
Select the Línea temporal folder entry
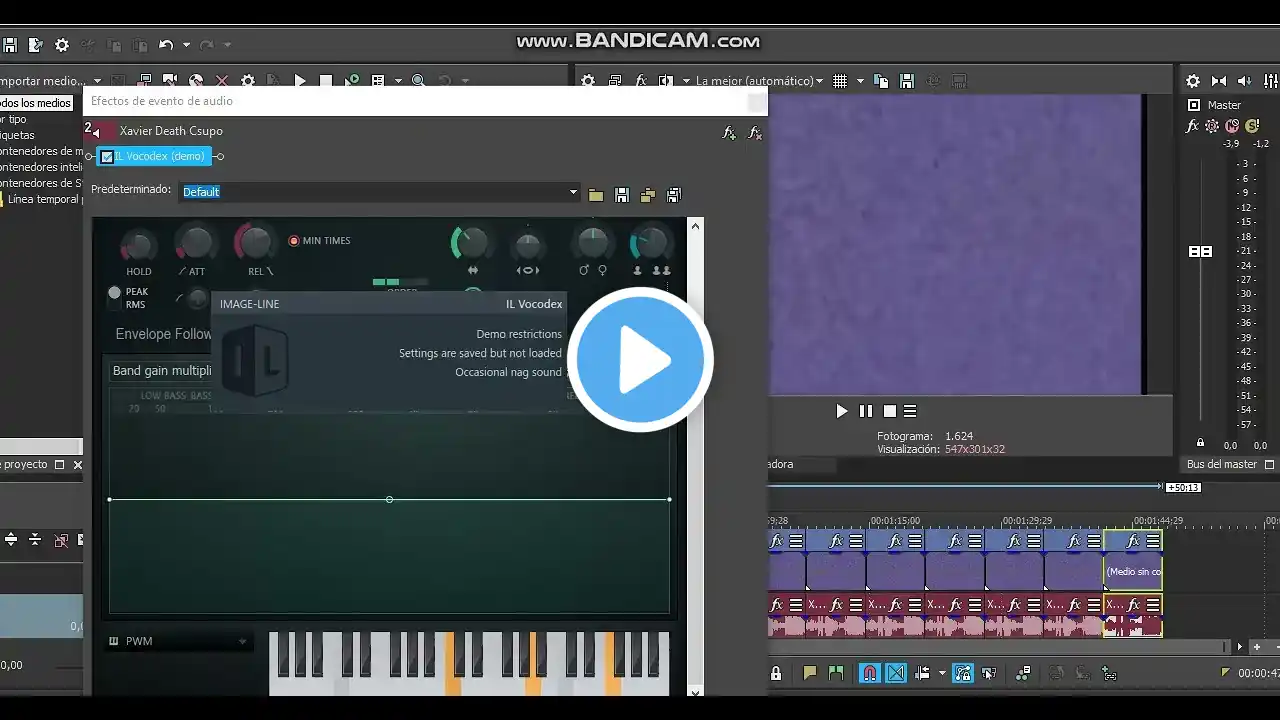click(x=43, y=199)
